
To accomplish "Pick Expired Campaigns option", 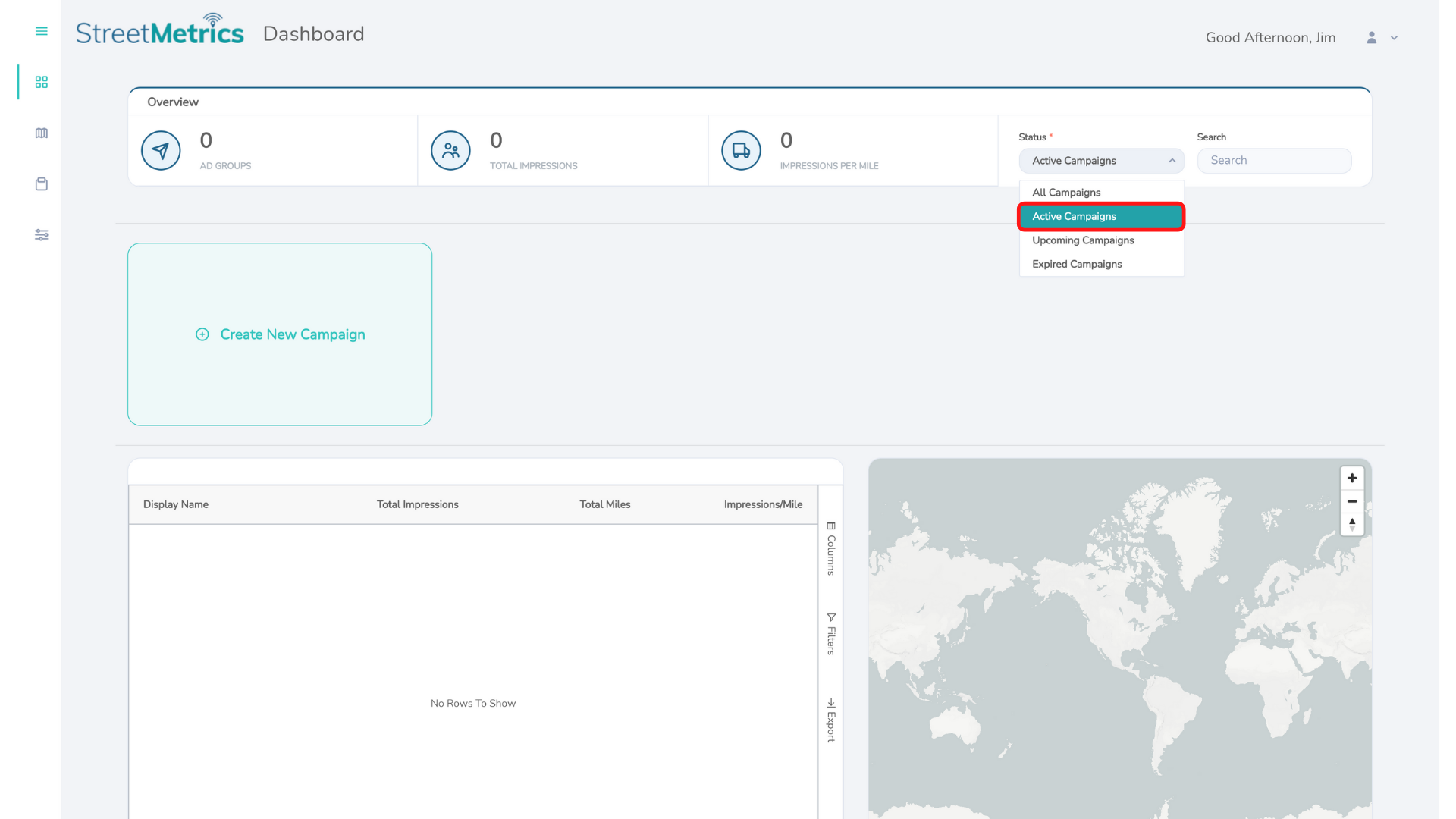I will tap(1077, 264).
